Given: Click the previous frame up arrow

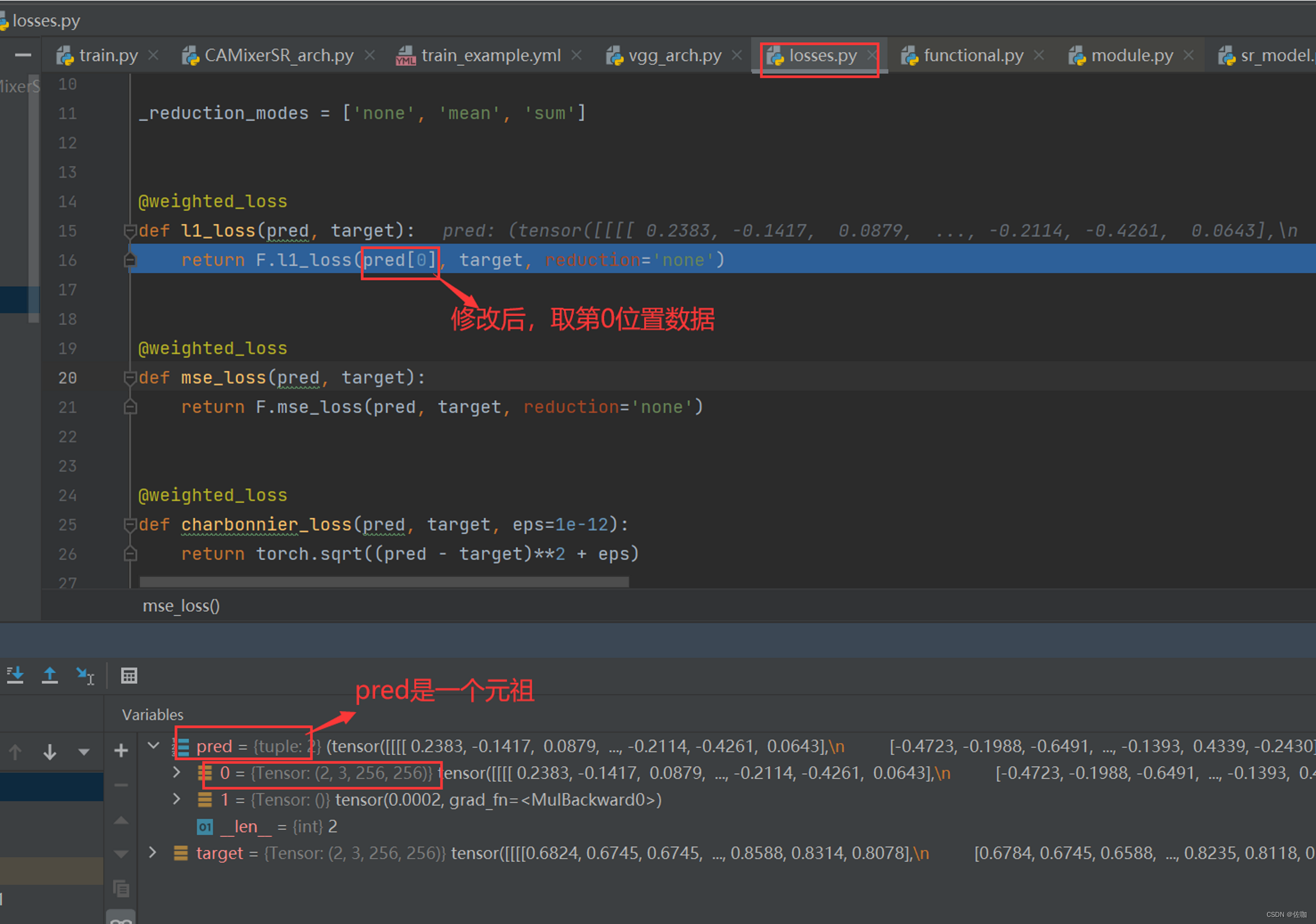Looking at the screenshot, I should pos(15,752).
